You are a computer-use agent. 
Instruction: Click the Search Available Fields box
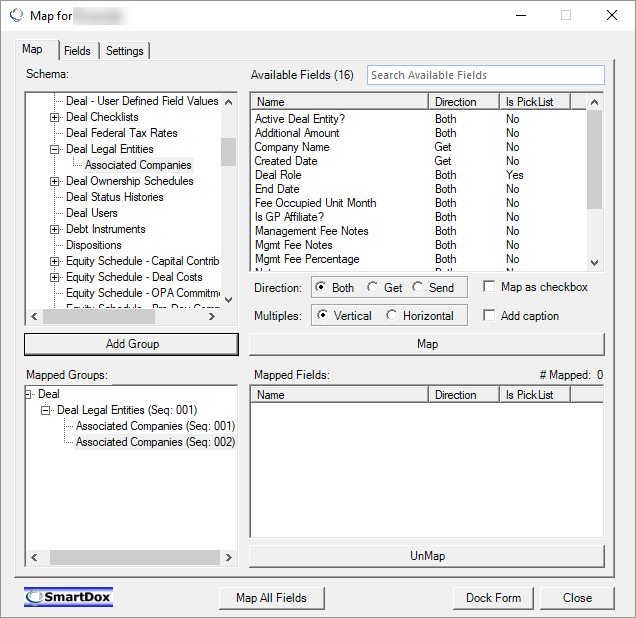pos(486,75)
